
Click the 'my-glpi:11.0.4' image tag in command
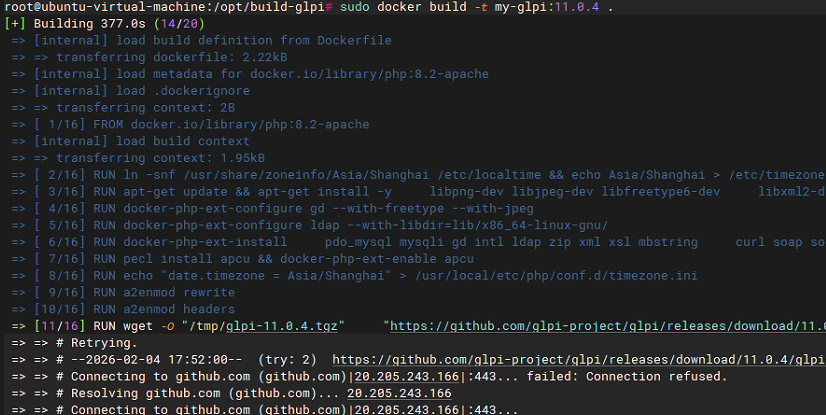click(547, 7)
